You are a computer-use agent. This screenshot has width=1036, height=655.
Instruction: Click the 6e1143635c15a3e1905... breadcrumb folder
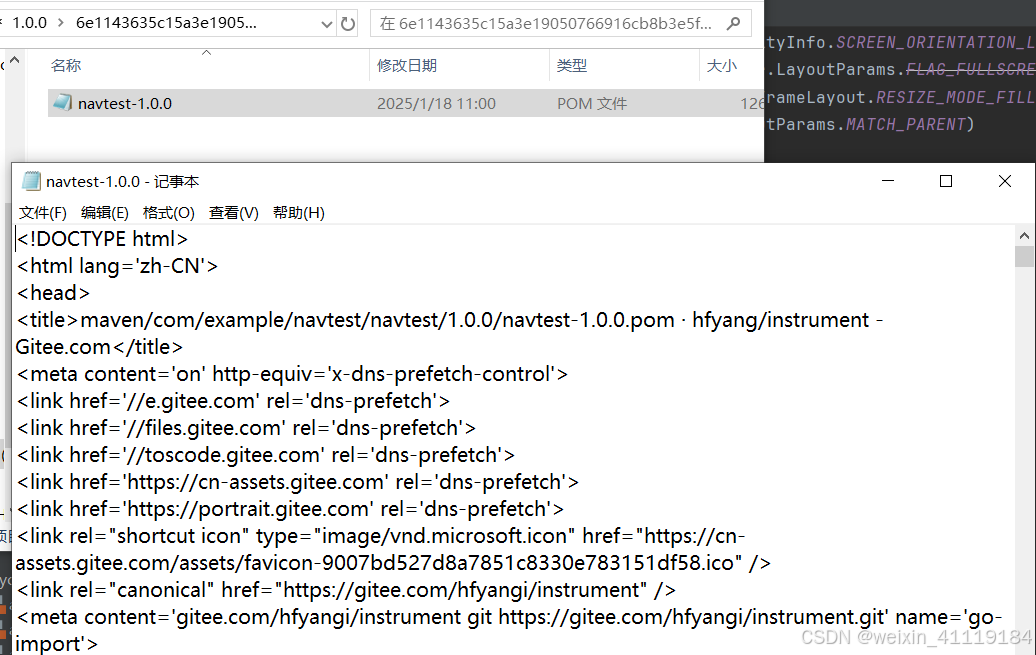click(166, 23)
